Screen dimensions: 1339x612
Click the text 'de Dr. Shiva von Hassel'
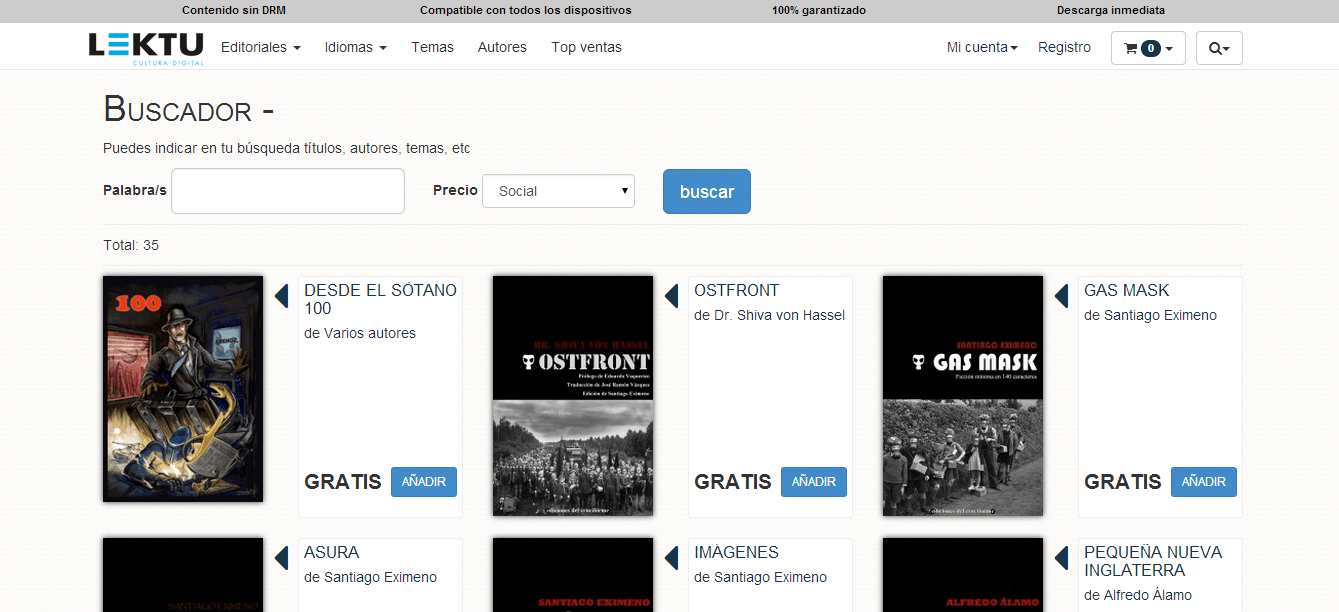pos(769,315)
